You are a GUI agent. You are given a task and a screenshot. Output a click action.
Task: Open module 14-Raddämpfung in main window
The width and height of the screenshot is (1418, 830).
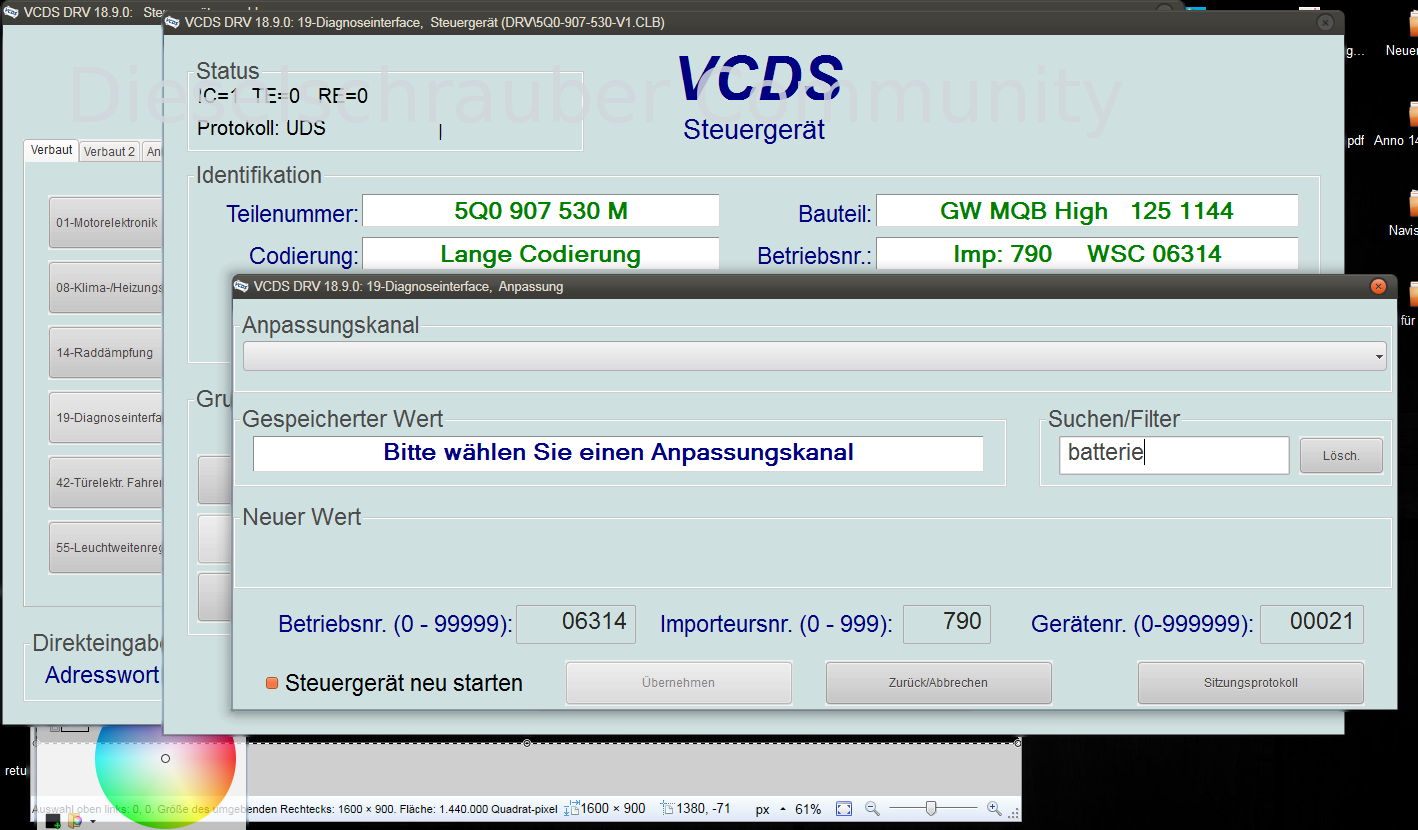(x=105, y=353)
